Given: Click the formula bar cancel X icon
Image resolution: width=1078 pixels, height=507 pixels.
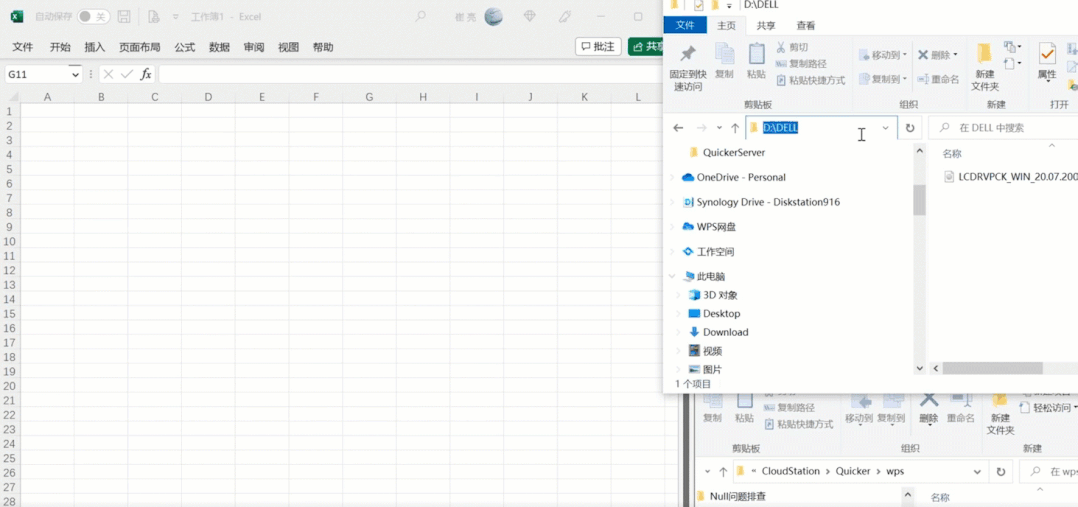Looking at the screenshot, I should pyautogui.click(x=109, y=74).
